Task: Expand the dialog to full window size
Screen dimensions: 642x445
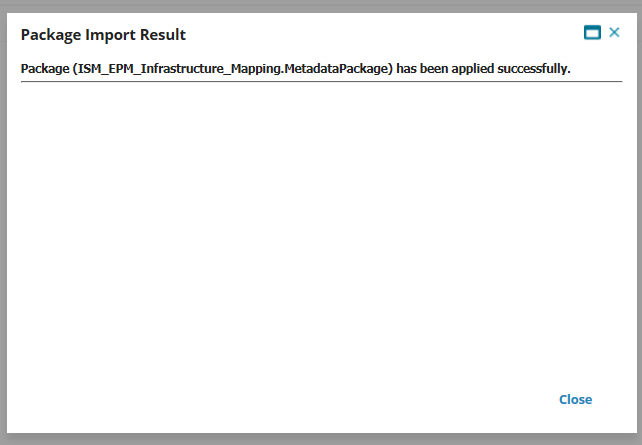Action: (x=592, y=32)
